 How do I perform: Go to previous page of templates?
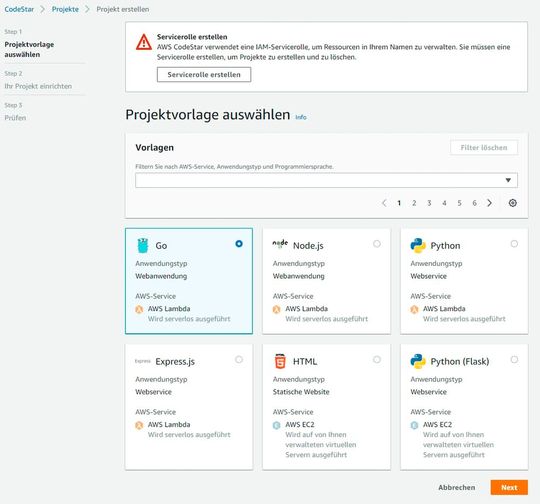click(x=384, y=203)
